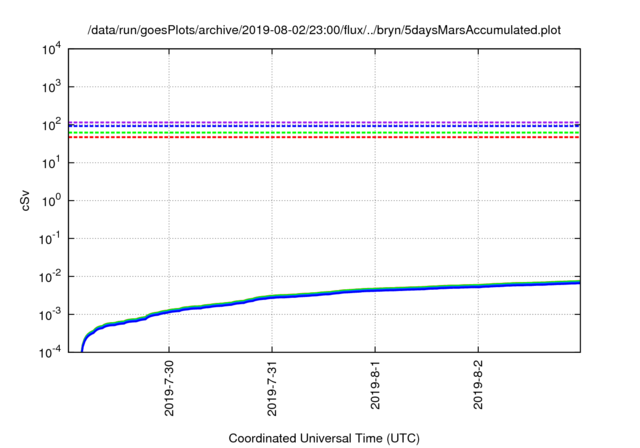The width and height of the screenshot is (640, 448).
Task: Click the 10^0 y-axis tick label
Action: tap(52, 201)
